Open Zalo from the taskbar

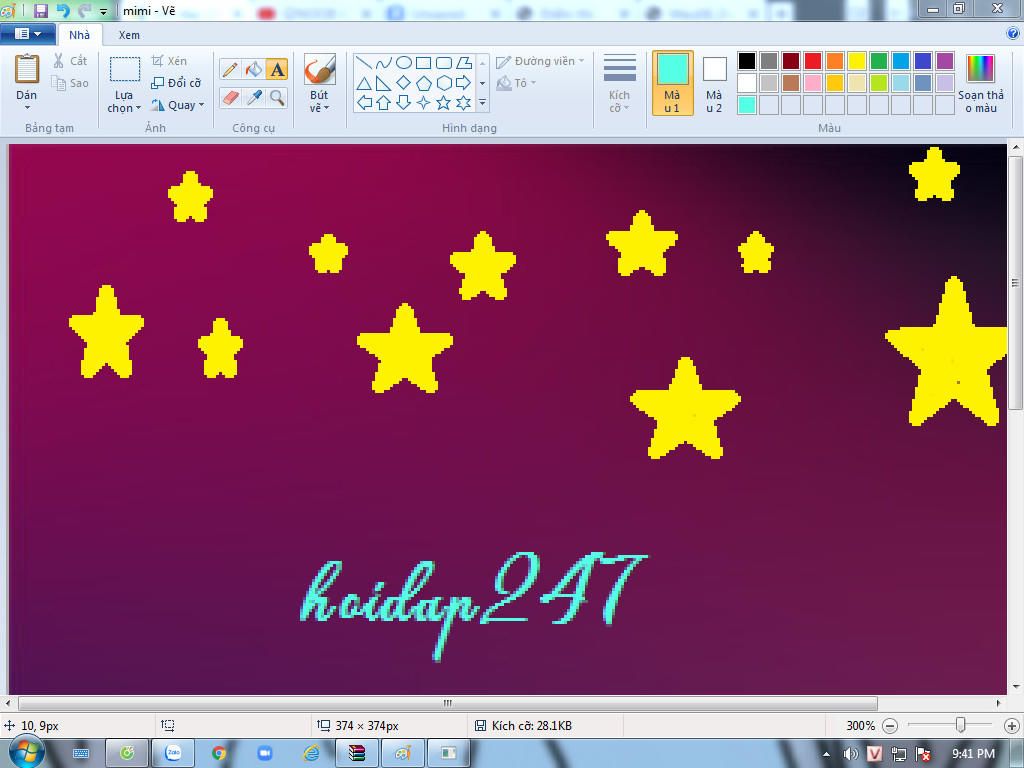click(173, 753)
